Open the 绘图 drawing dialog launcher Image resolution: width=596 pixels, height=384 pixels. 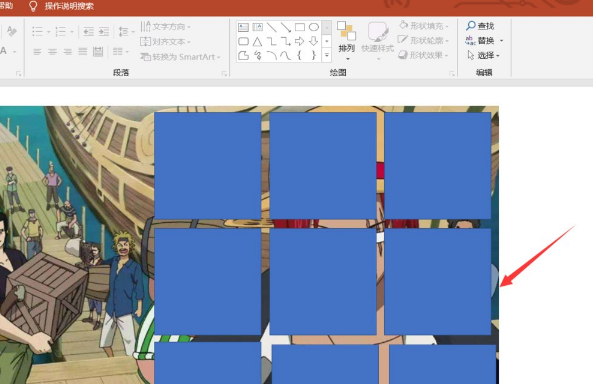(x=452, y=73)
